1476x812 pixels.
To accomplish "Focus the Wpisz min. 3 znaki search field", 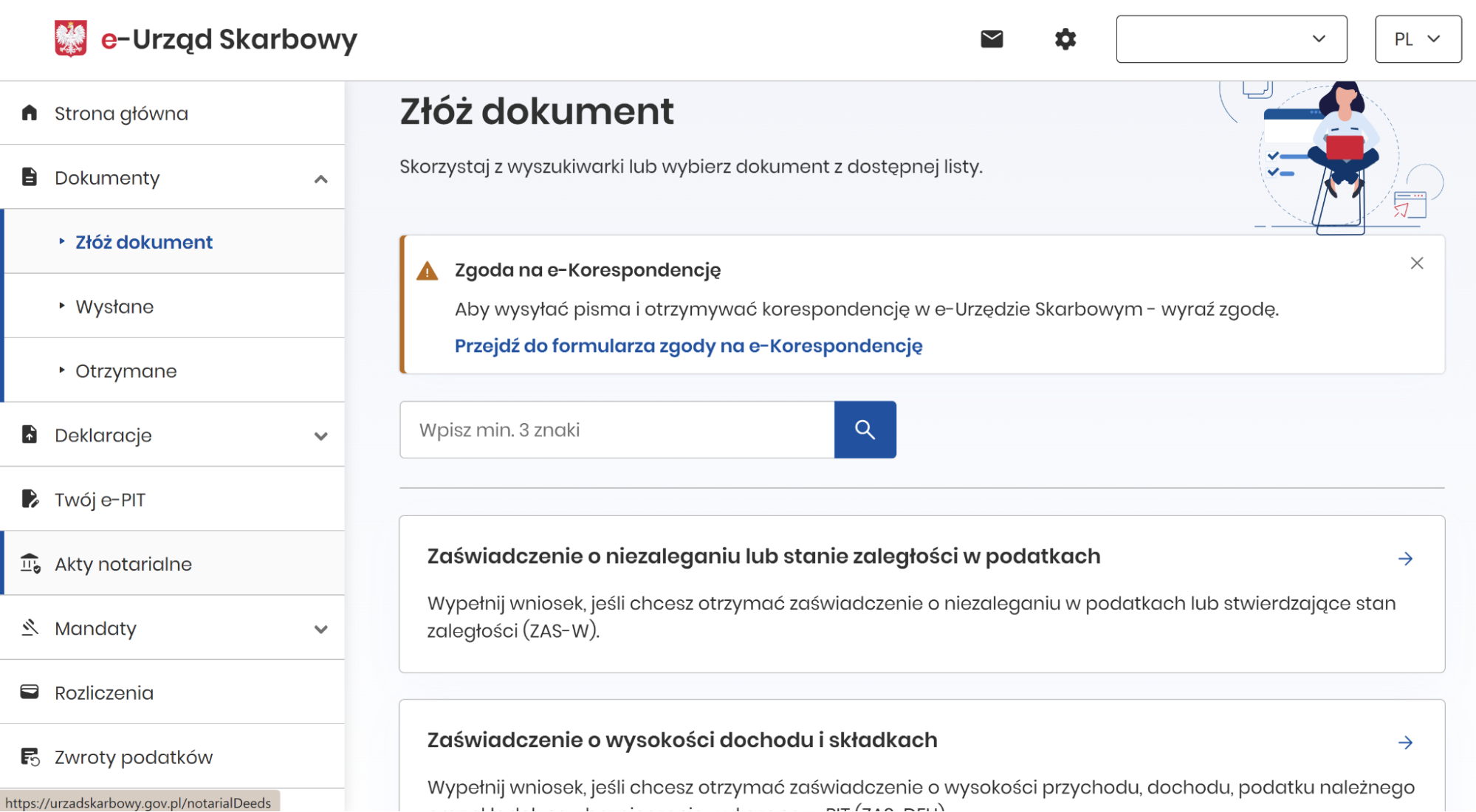I will 617,430.
